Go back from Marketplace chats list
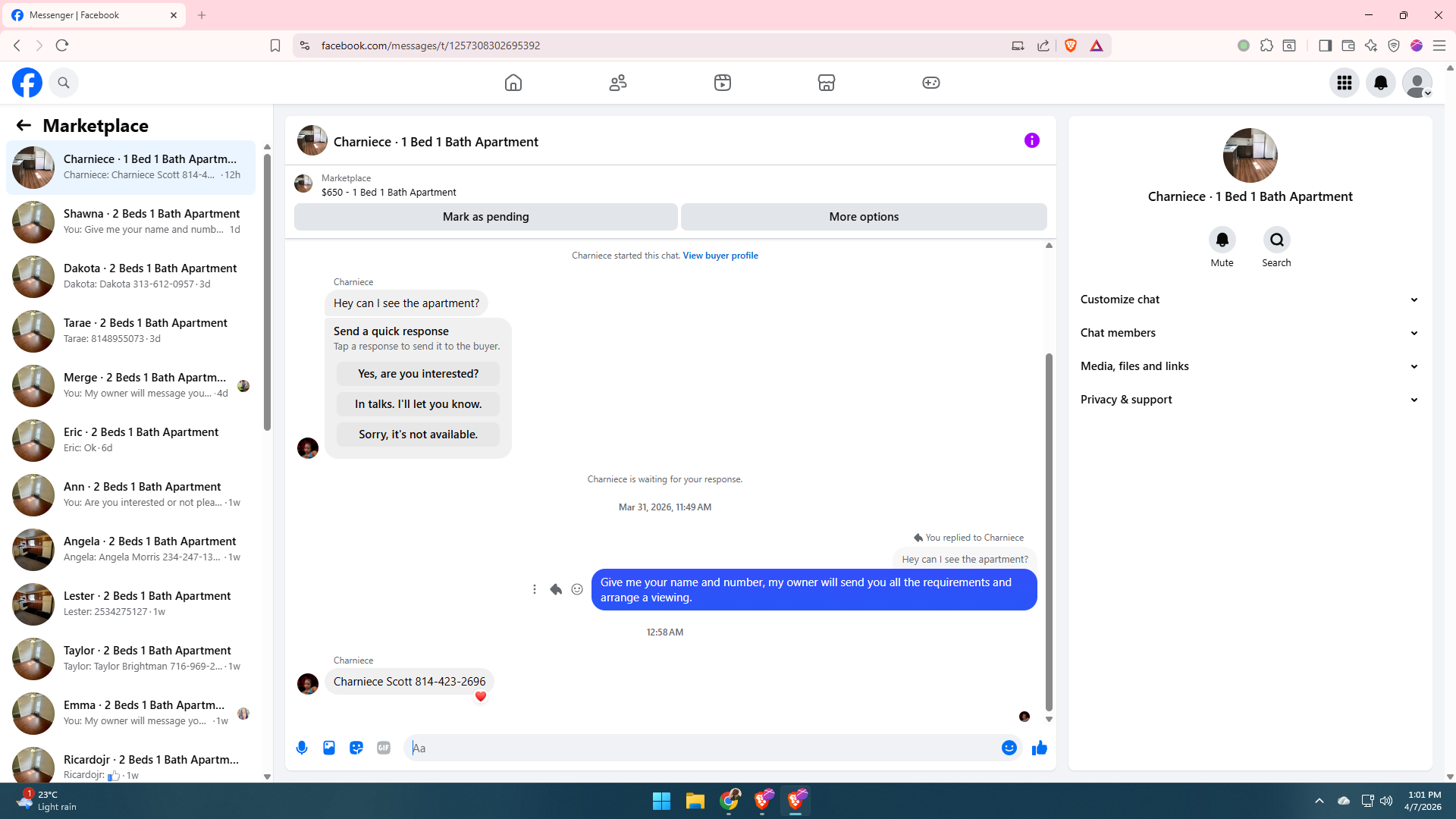 24,125
